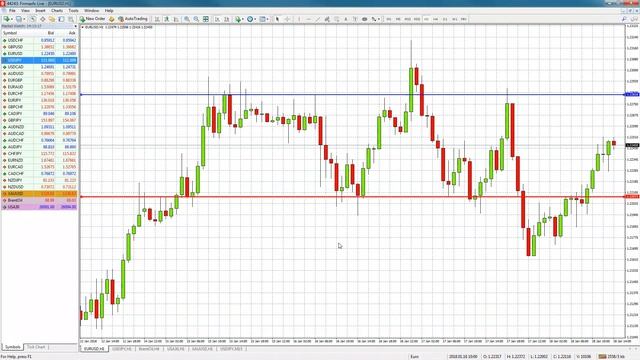Open the Navigator panel toolbar icon
The image size is (640, 360).
coord(52,19)
